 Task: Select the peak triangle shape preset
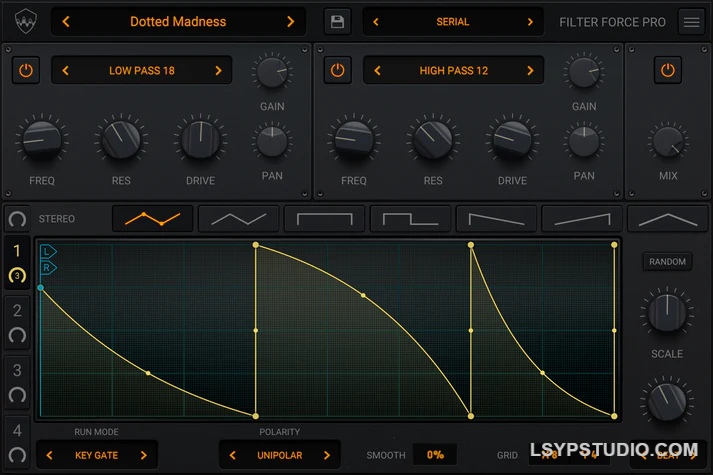668,219
